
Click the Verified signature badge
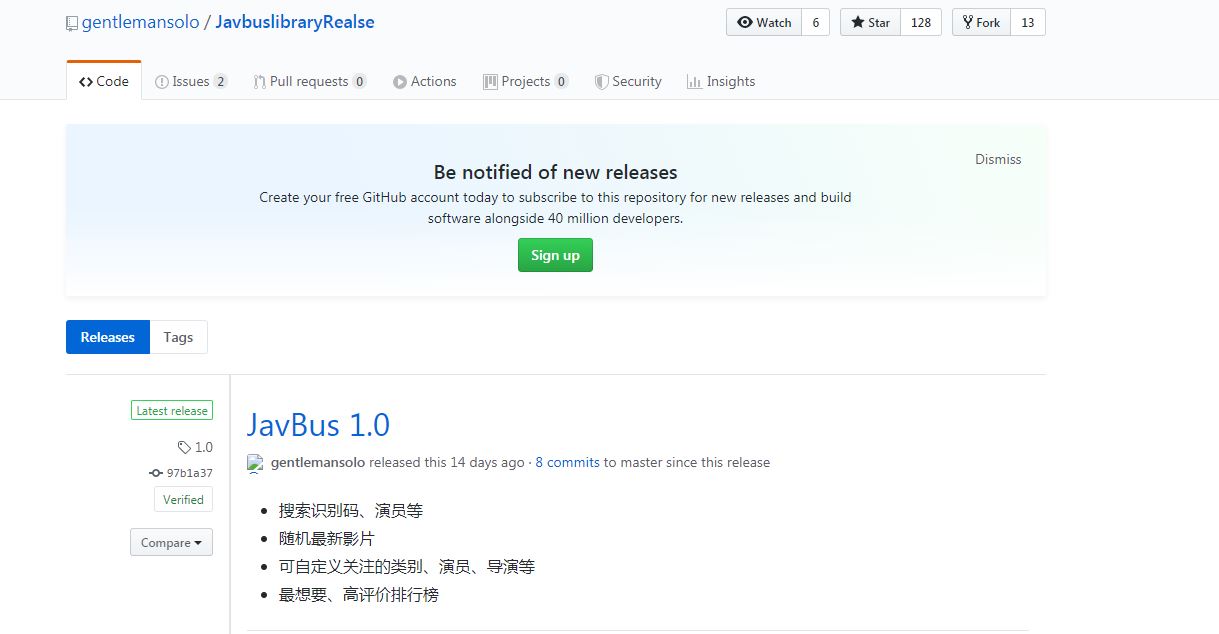point(183,499)
